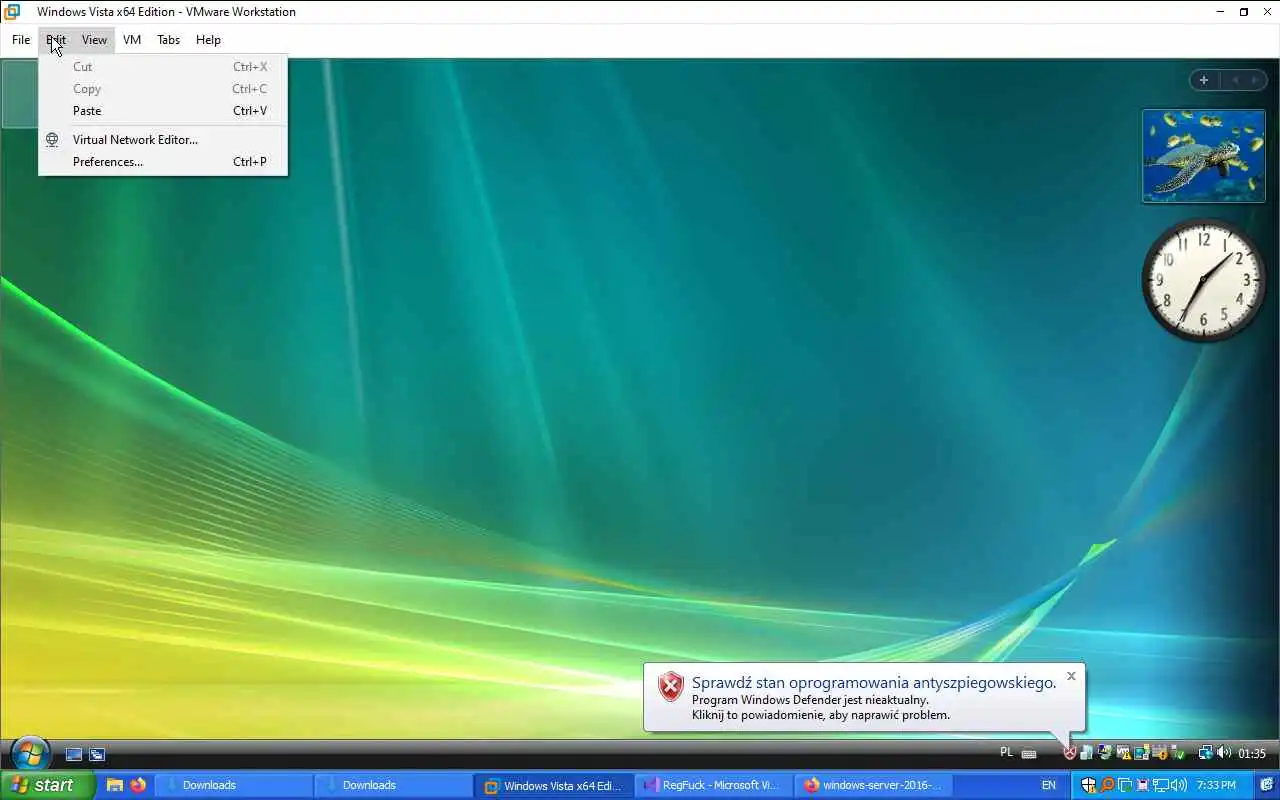Click the red shield icon in notification balloon
This screenshot has width=1280, height=800.
[x=670, y=686]
